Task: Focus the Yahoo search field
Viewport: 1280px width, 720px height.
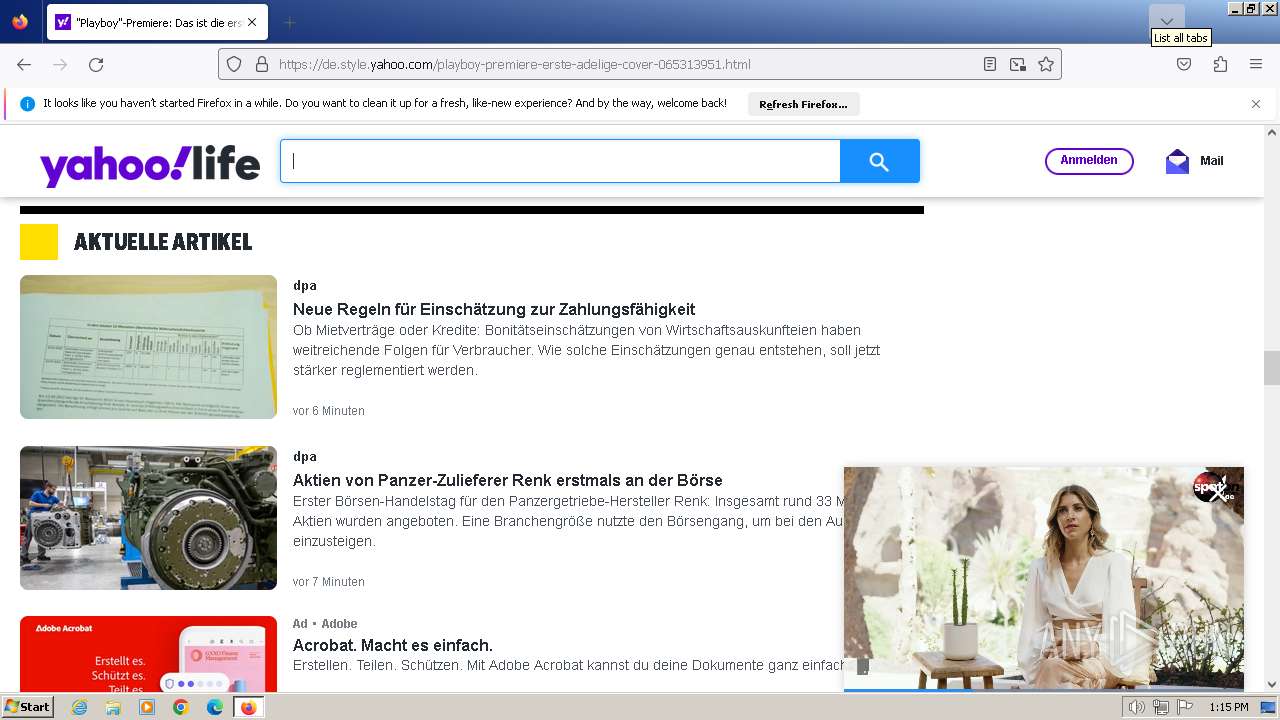Action: point(560,161)
